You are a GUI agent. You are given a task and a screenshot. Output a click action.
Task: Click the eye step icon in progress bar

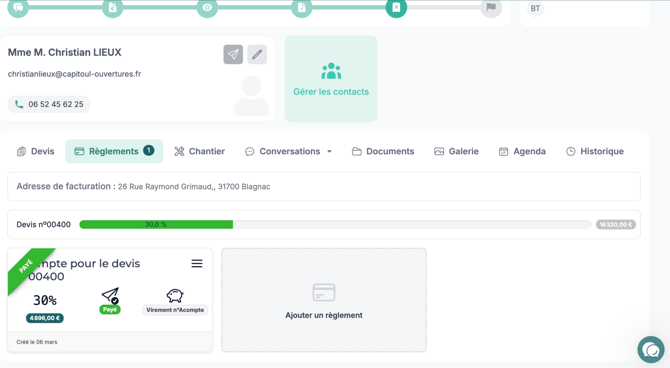click(x=207, y=7)
